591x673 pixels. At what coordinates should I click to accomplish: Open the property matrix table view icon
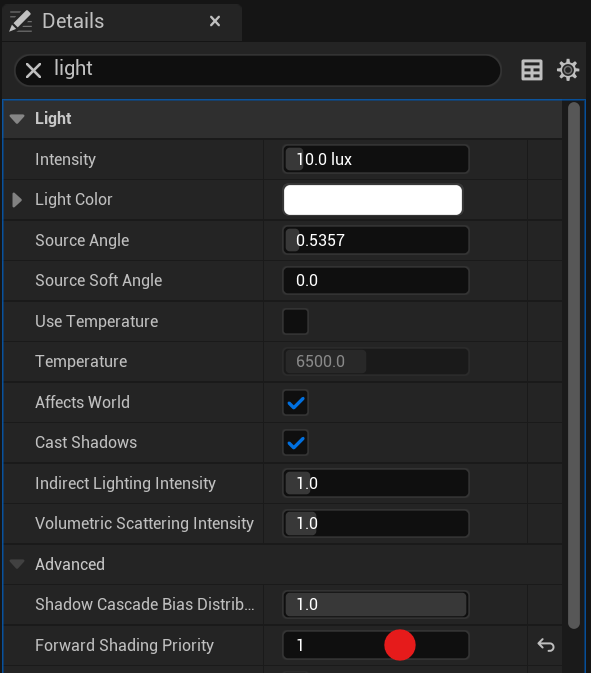pos(532,70)
